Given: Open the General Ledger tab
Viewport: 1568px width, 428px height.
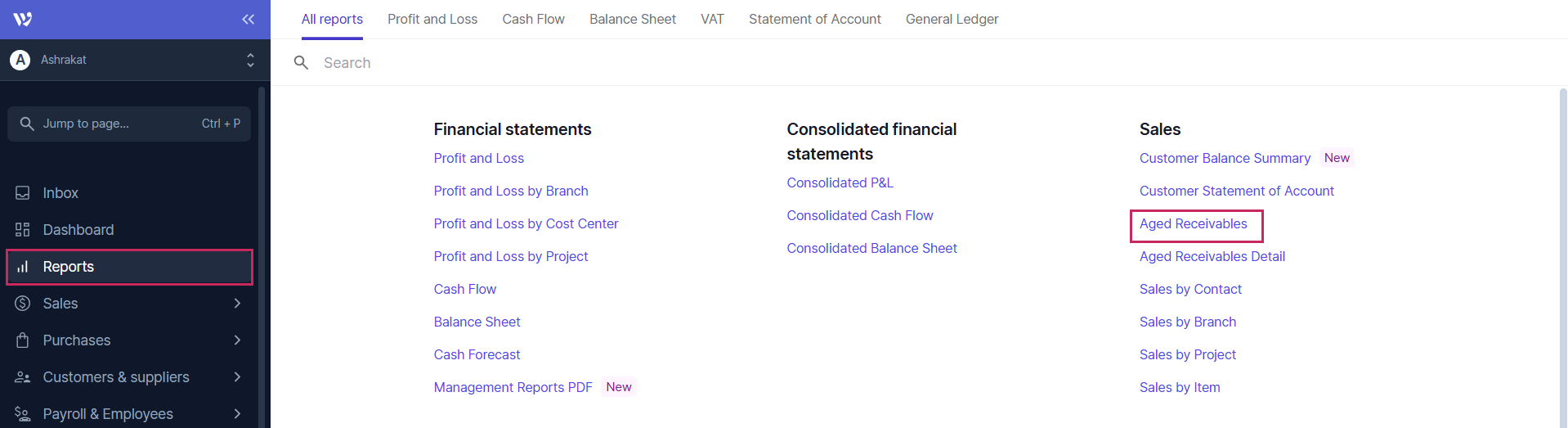Looking at the screenshot, I should tap(952, 19).
